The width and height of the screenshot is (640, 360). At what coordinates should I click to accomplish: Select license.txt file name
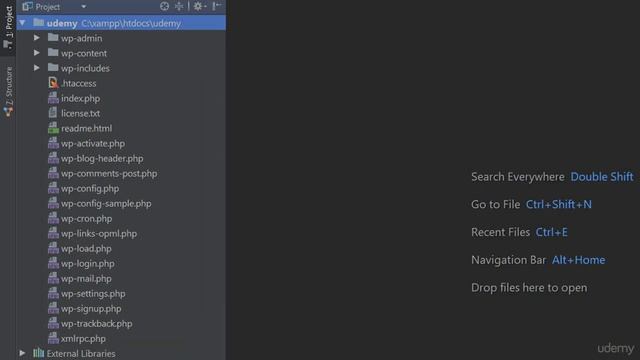pyautogui.click(x=80, y=113)
